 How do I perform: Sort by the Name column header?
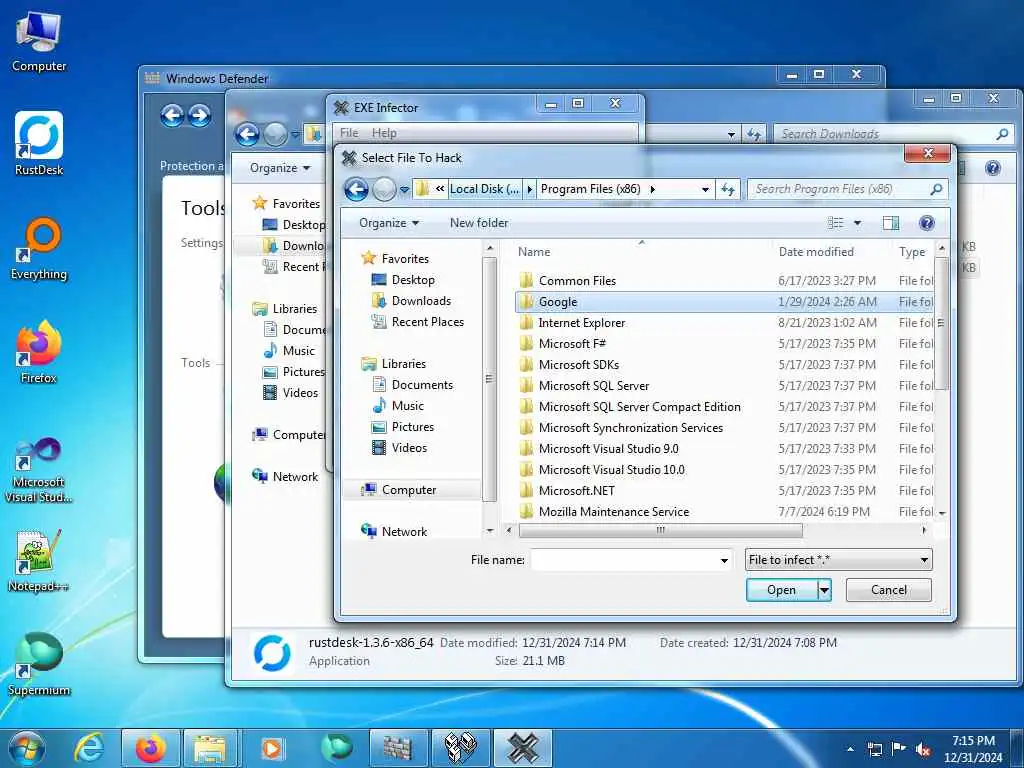point(534,252)
